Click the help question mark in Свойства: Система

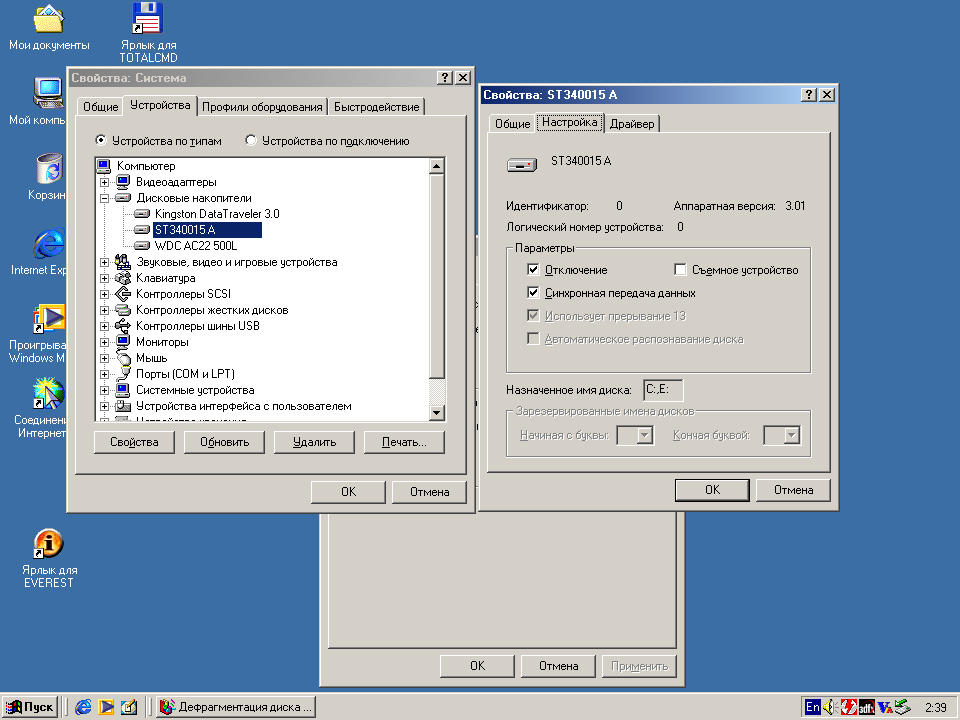445,78
